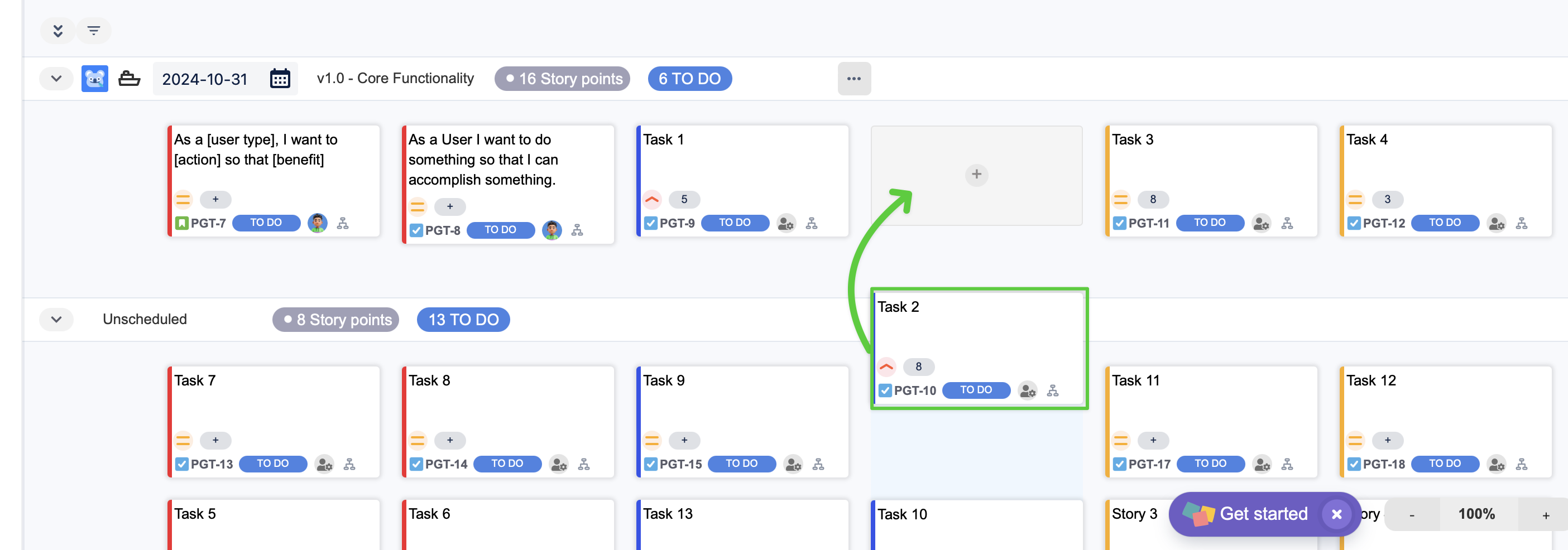Click the task type checkbox on PGT-12
This screenshot has height=550, width=1568.
click(x=1354, y=223)
